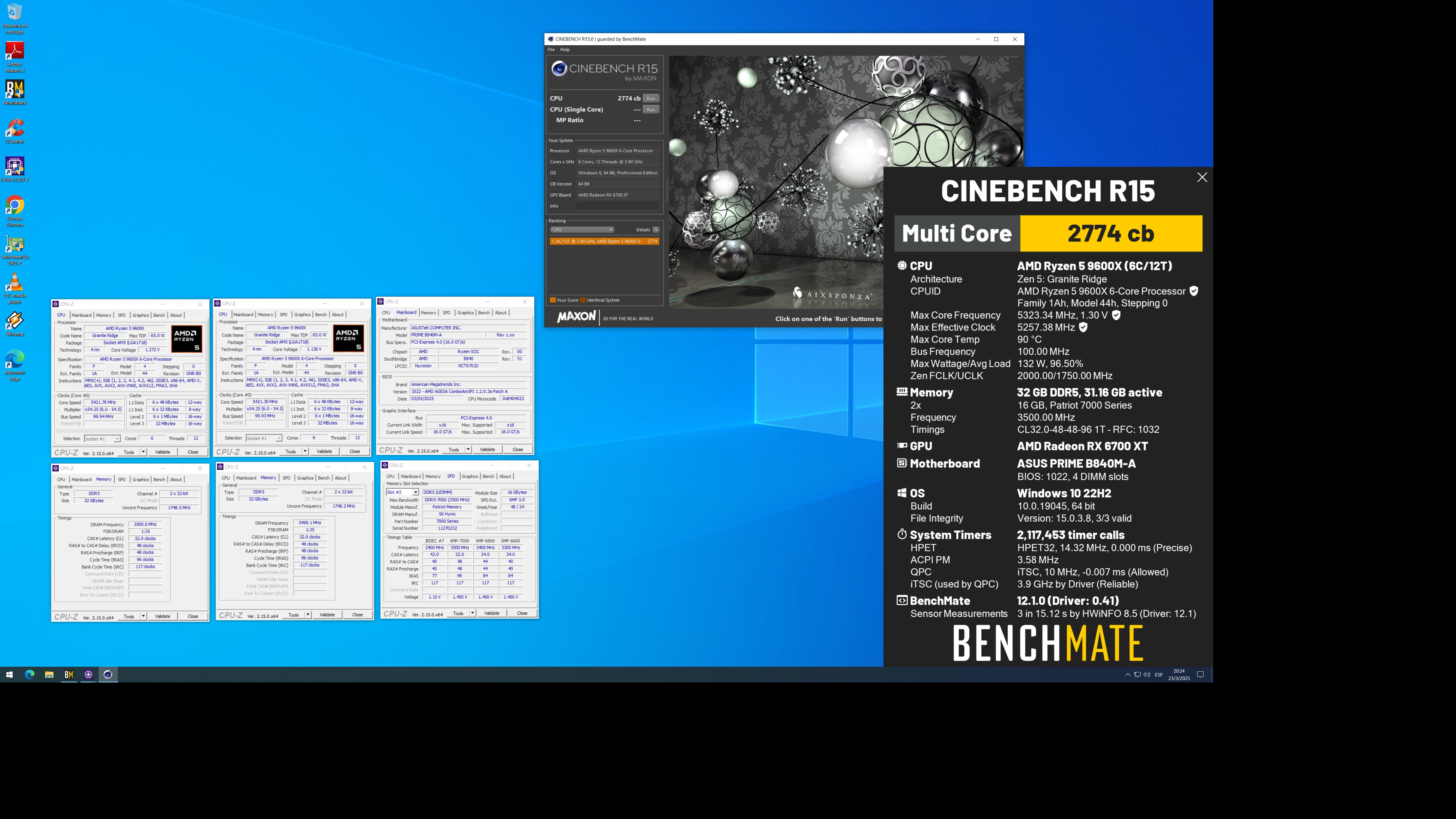Open the volume control in the system tray
Image resolution: width=1456 pixels, height=819 pixels.
coord(1147,674)
